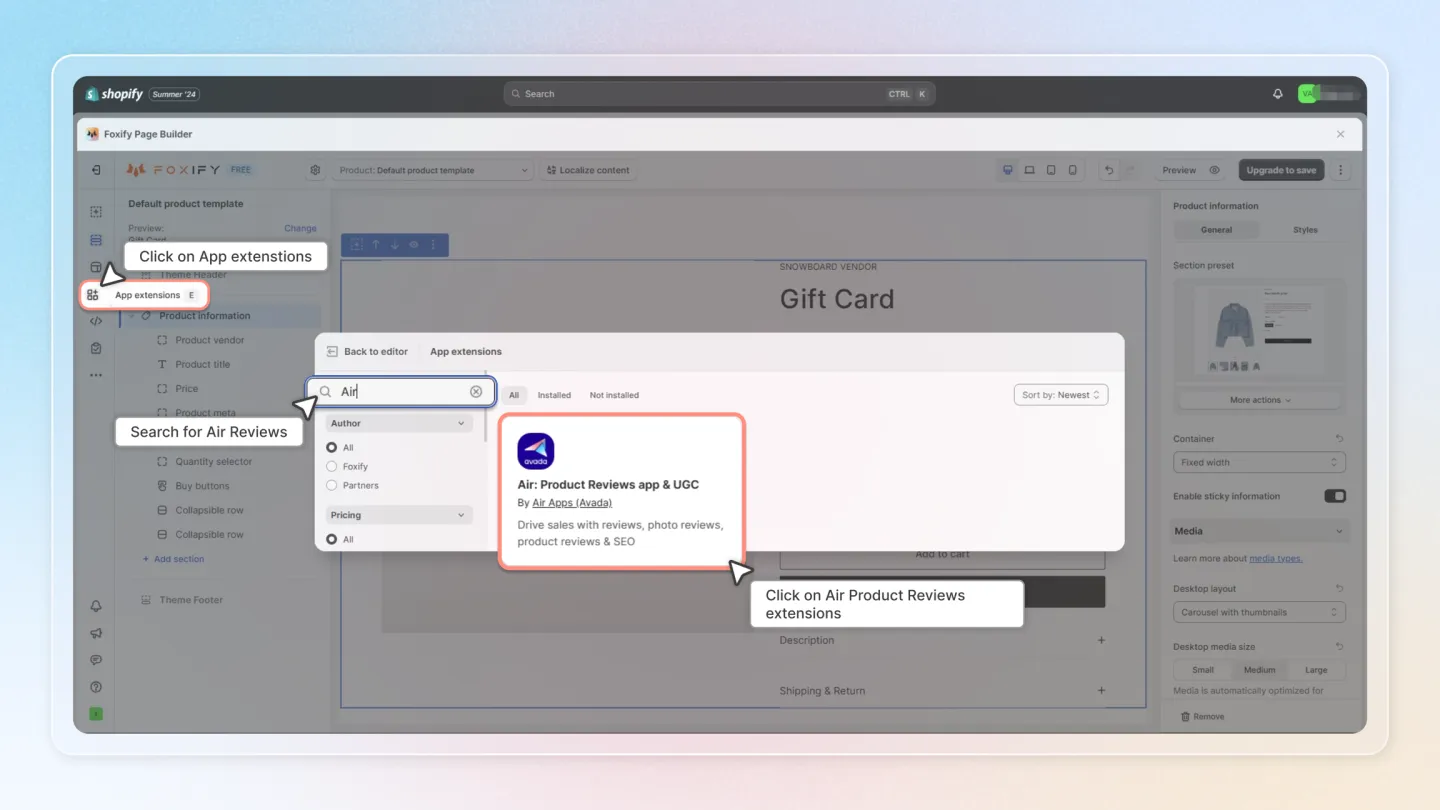This screenshot has height=810, width=1440.
Task: Click Back to editor
Action: coord(367,352)
